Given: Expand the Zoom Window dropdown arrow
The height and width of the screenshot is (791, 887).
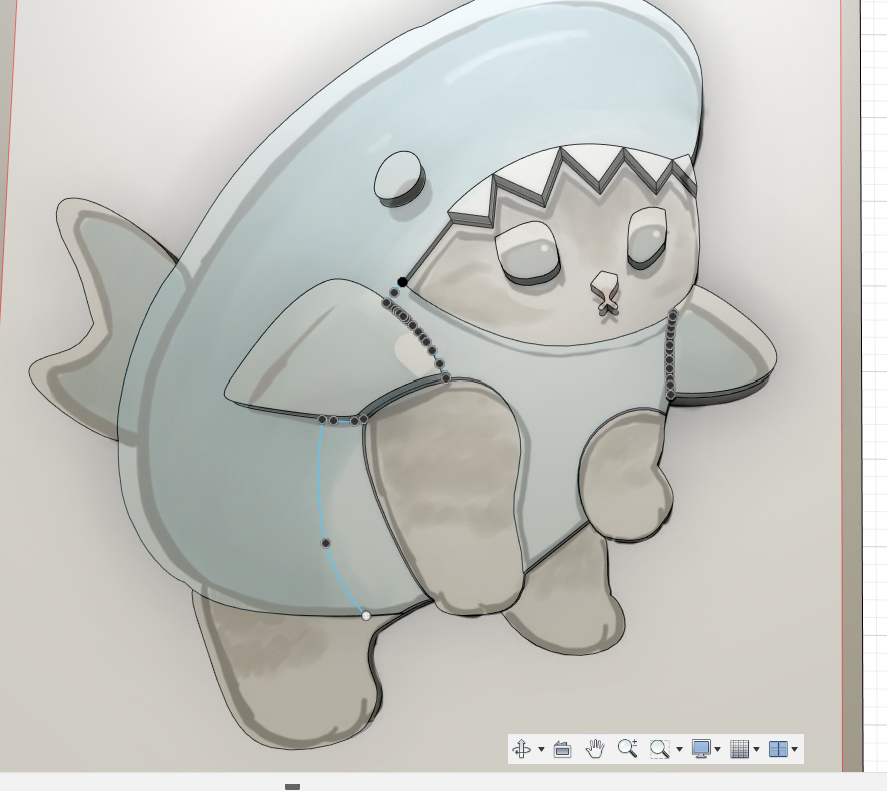Looking at the screenshot, I should (x=679, y=750).
